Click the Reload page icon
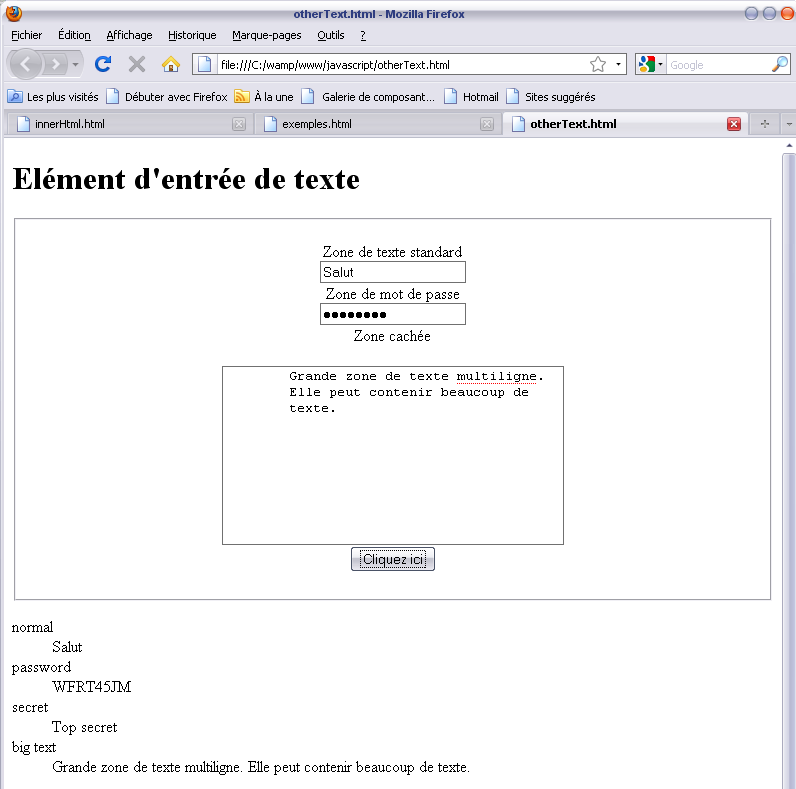 click(x=102, y=65)
